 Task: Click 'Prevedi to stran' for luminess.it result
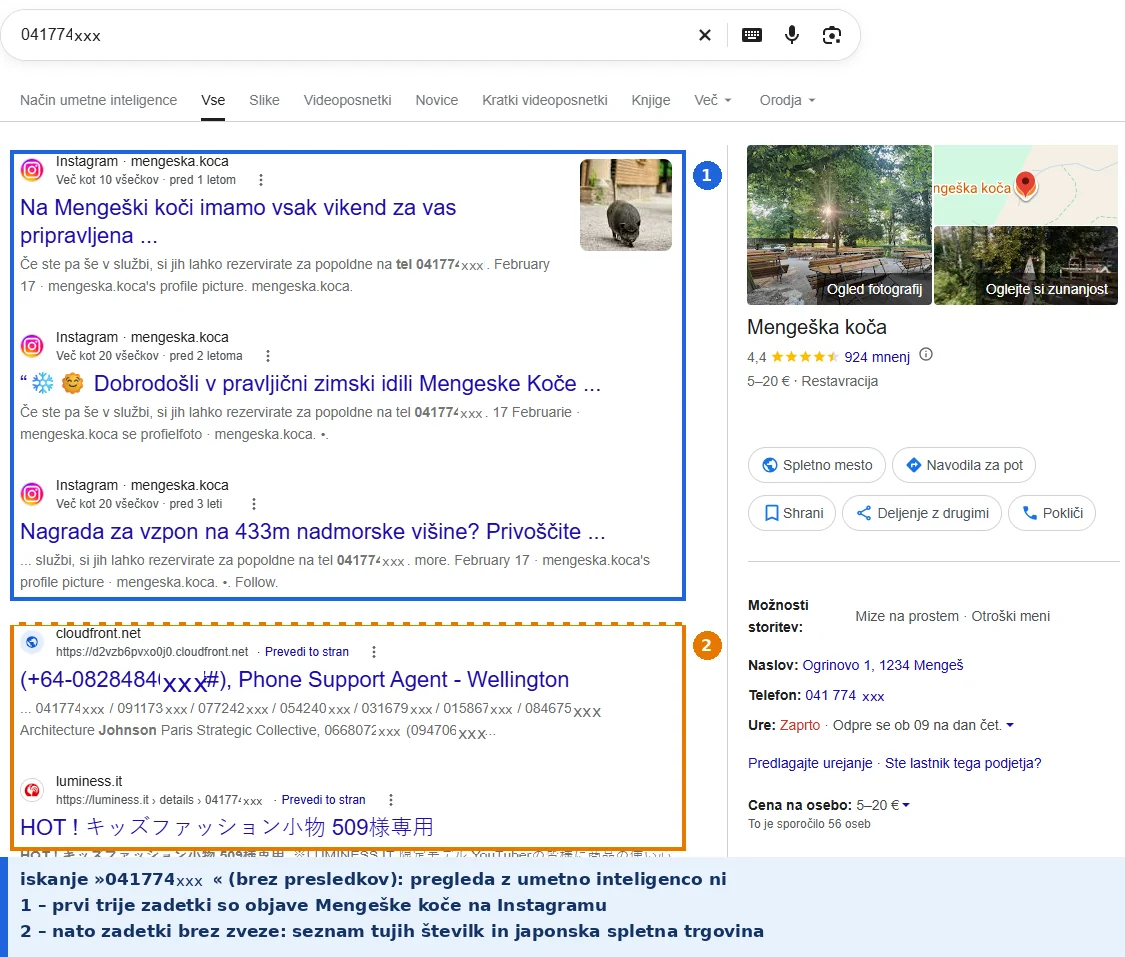[x=323, y=799]
